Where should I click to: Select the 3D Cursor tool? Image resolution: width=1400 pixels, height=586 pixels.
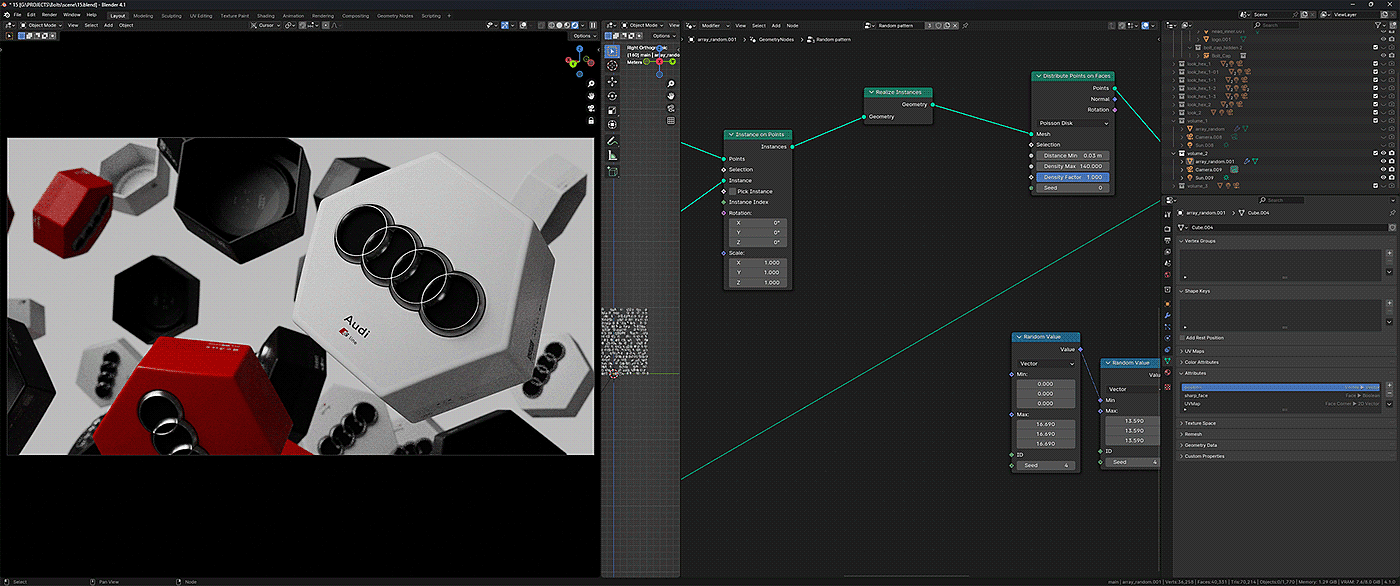pos(613,66)
